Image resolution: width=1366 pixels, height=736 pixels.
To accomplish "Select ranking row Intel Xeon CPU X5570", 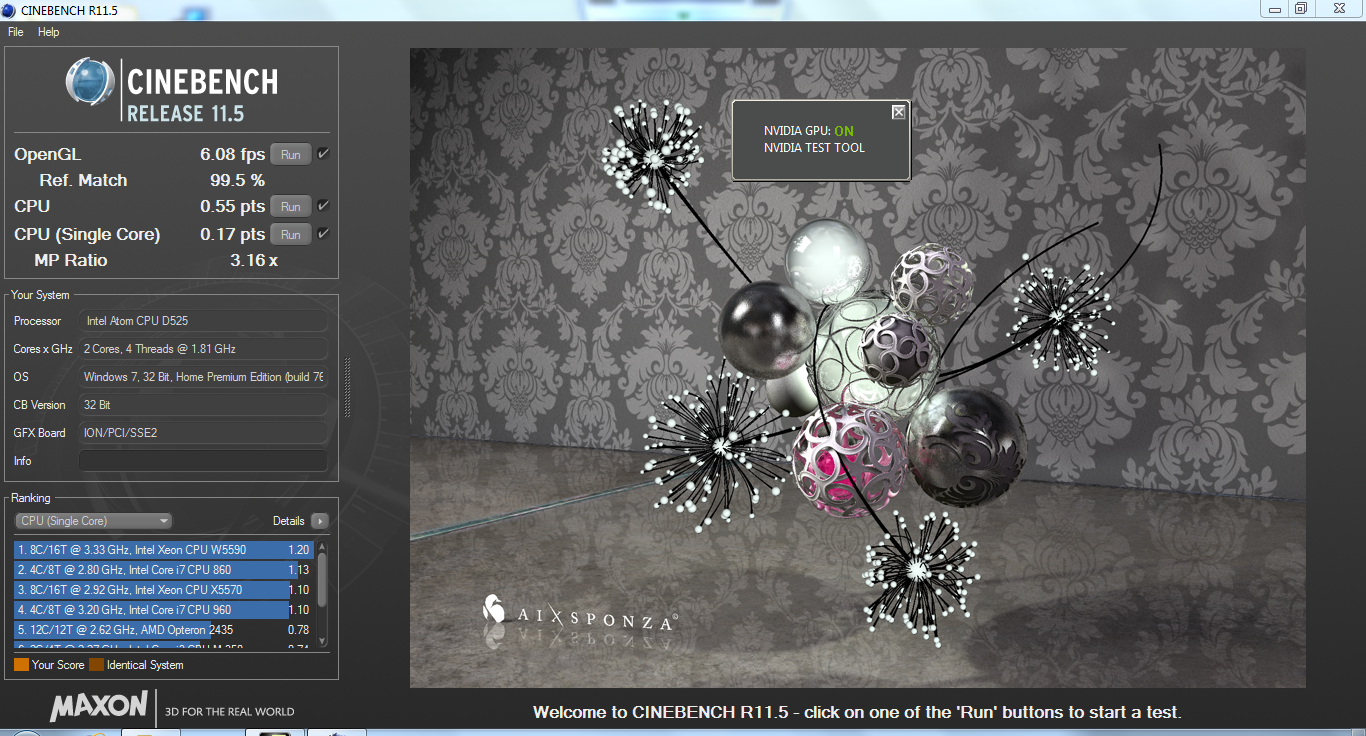I will click(x=164, y=590).
